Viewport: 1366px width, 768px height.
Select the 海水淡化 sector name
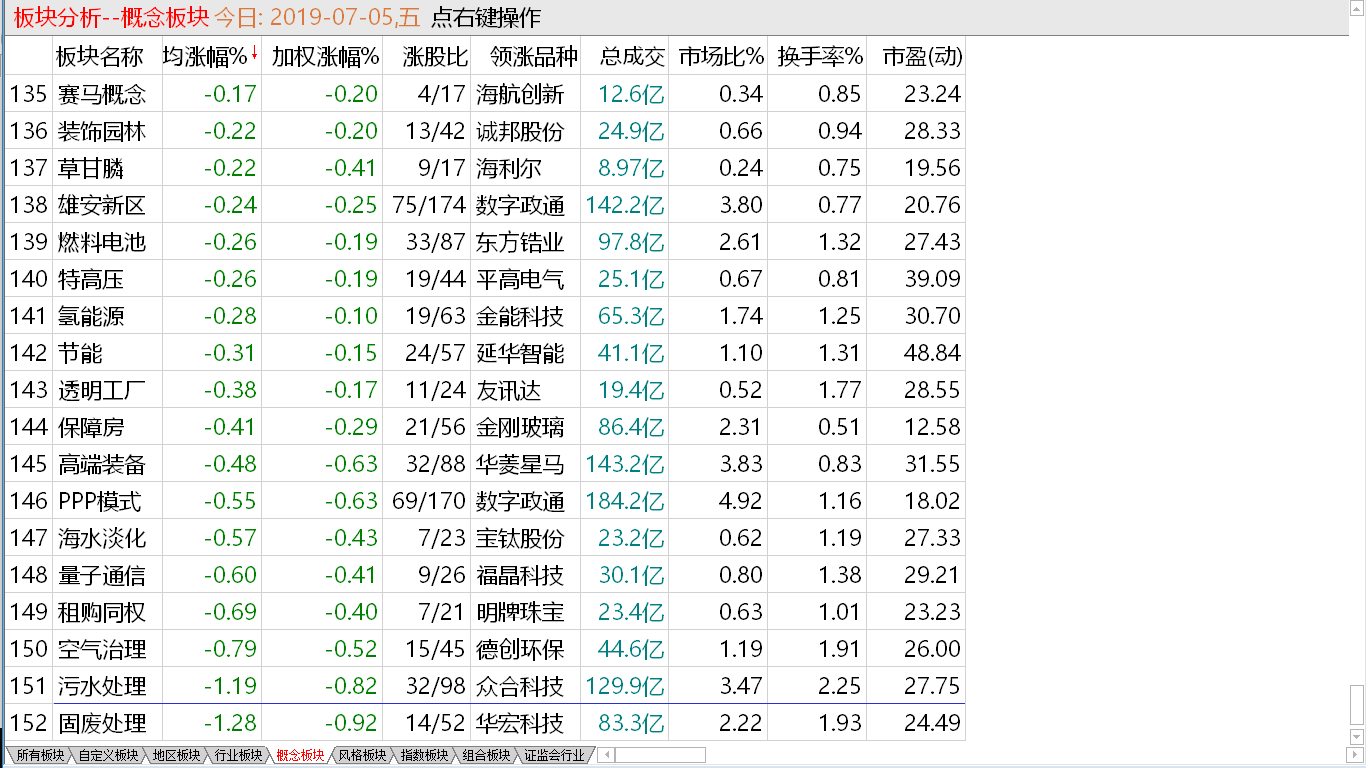[x=101, y=538]
